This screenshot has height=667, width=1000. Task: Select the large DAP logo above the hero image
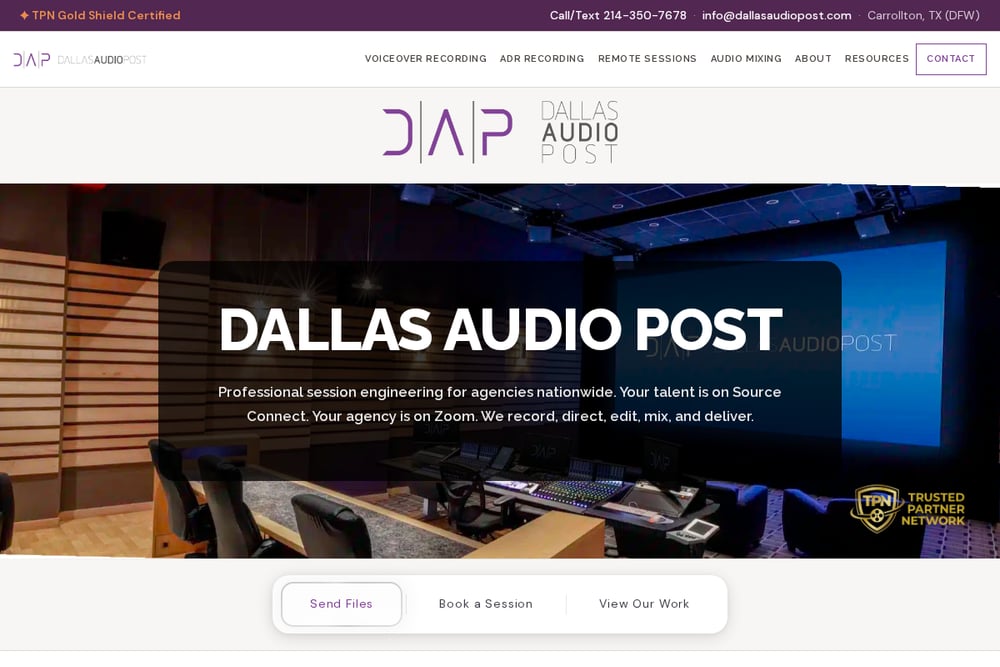[x=501, y=133]
